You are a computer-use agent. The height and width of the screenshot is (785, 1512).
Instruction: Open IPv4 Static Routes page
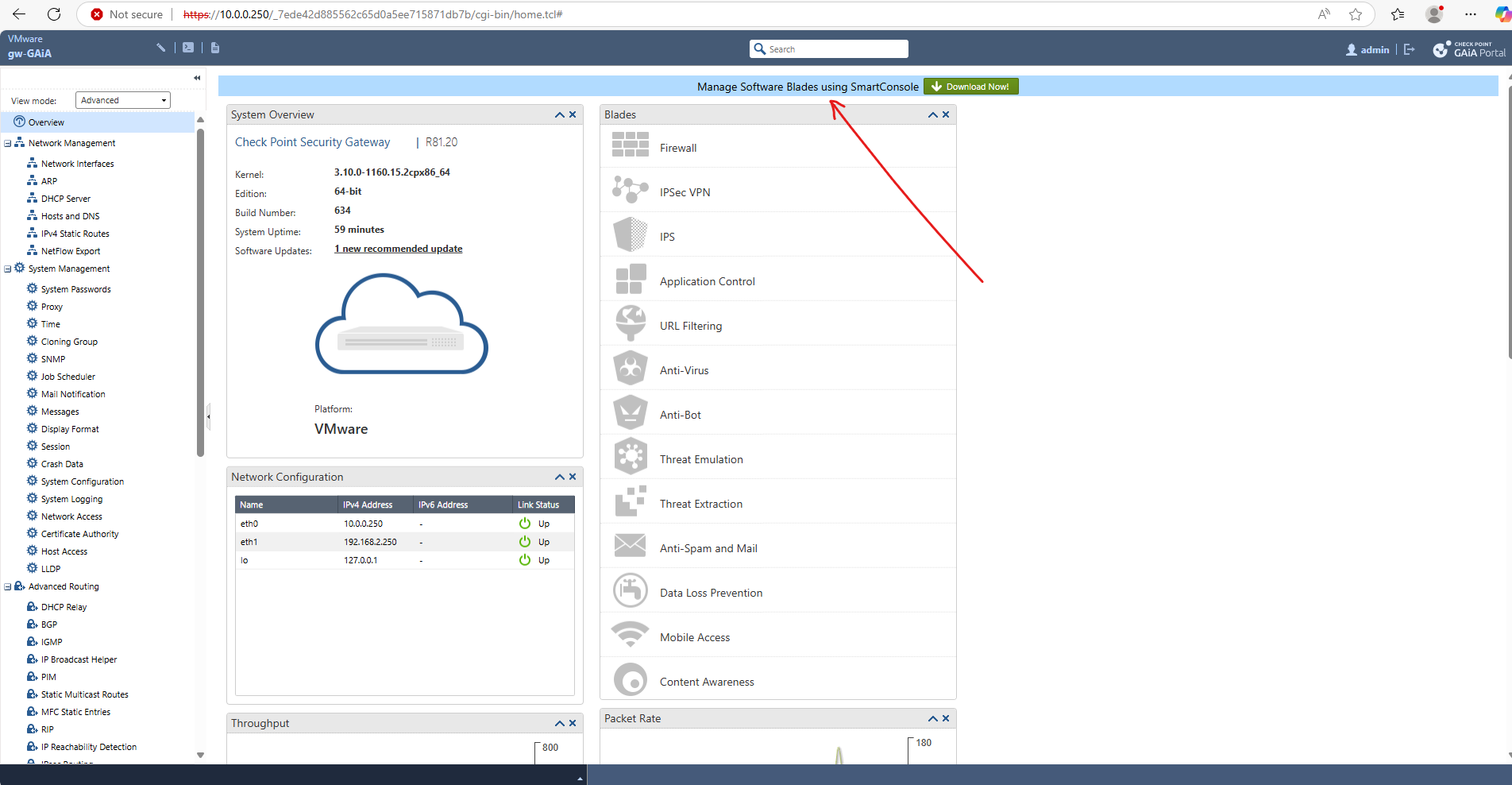point(75,234)
